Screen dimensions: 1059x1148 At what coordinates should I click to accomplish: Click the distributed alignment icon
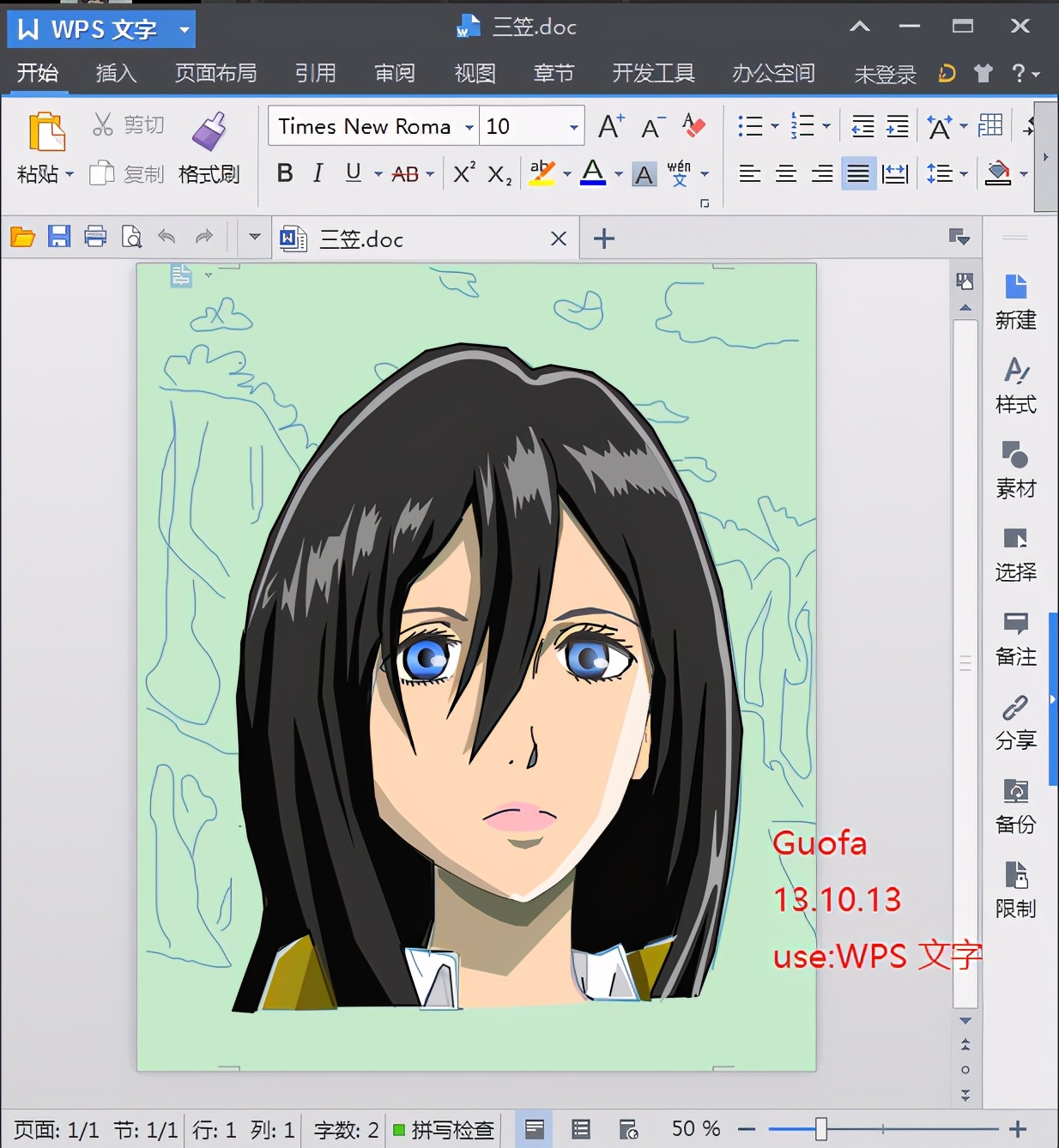(895, 174)
